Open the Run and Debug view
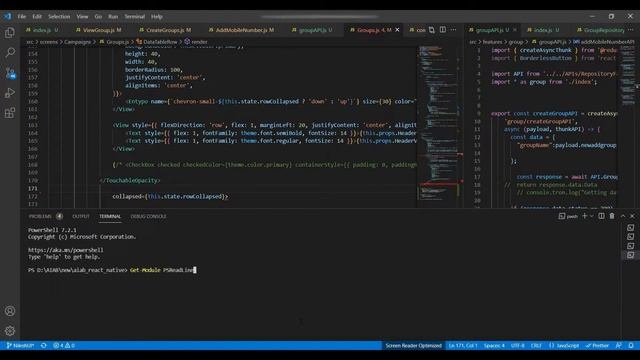The height and width of the screenshot is (360, 640). [x=10, y=93]
